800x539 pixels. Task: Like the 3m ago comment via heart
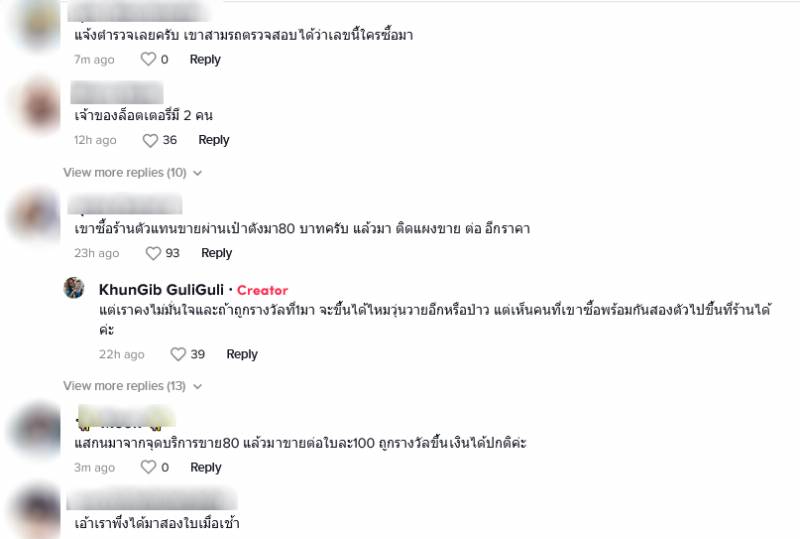pyautogui.click(x=148, y=467)
